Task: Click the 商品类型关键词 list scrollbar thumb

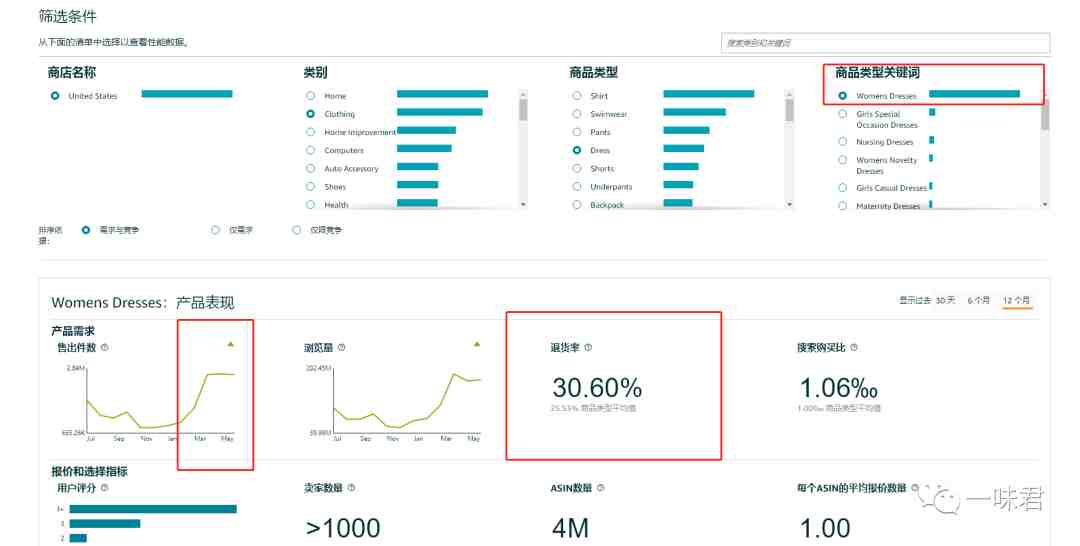Action: coord(1045,114)
